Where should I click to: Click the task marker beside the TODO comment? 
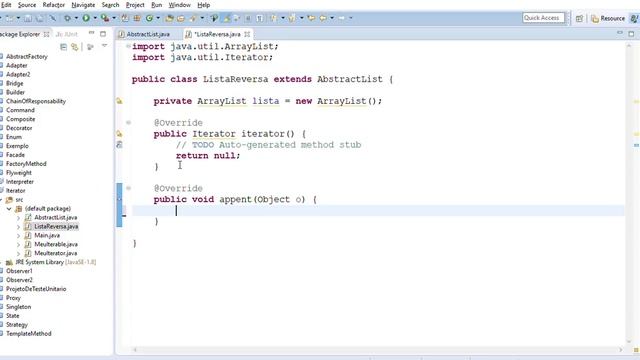119,144
